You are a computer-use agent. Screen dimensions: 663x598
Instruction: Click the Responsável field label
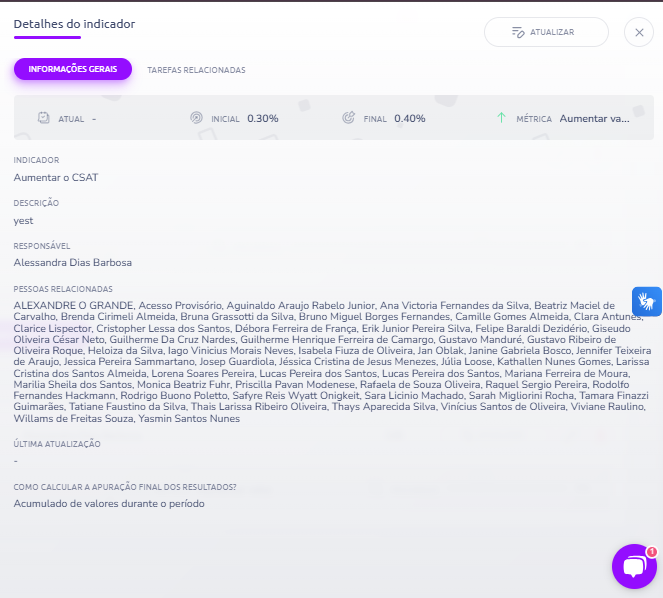(42, 246)
